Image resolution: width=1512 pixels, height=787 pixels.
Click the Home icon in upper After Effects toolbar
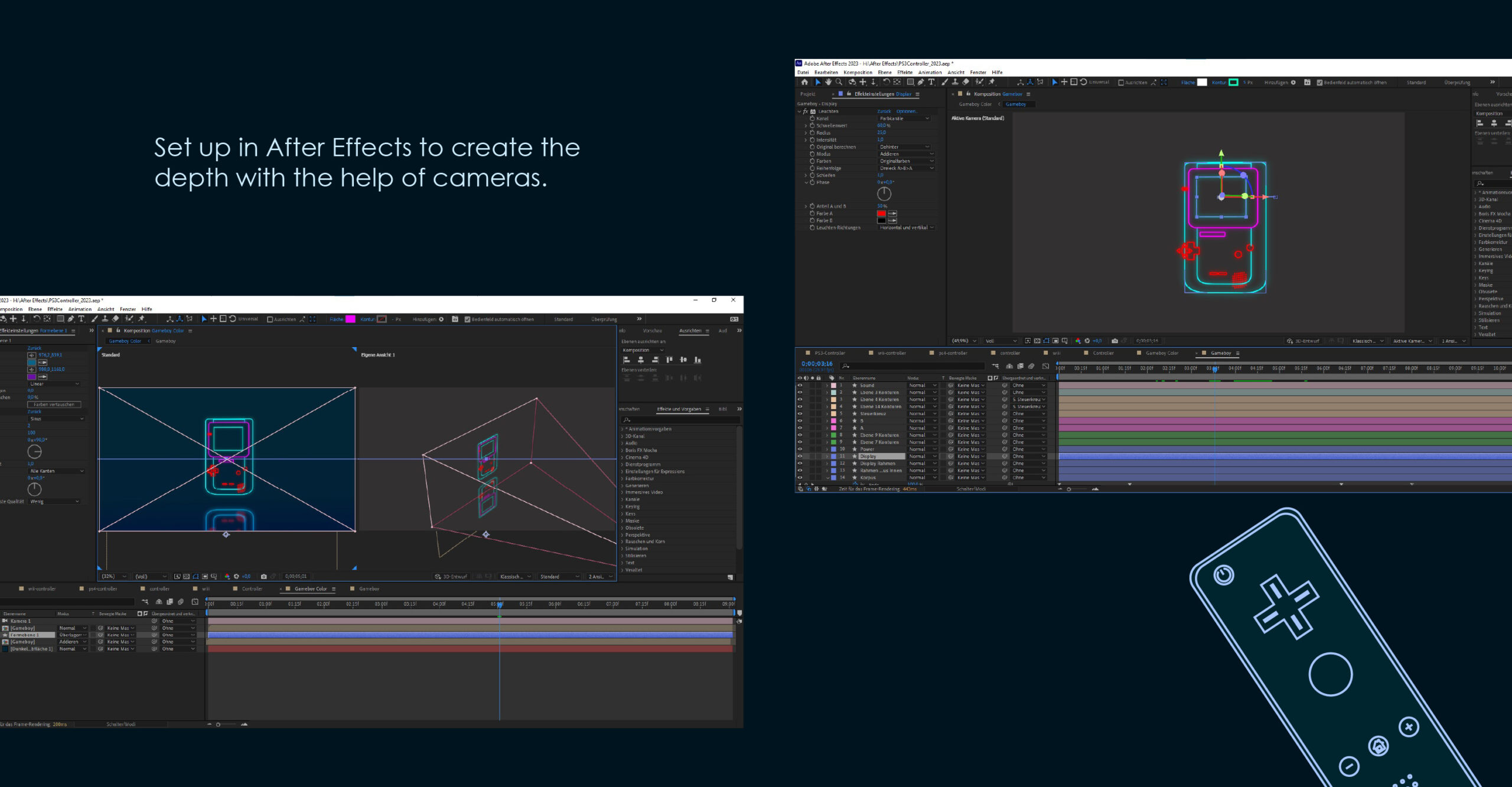tap(804, 83)
